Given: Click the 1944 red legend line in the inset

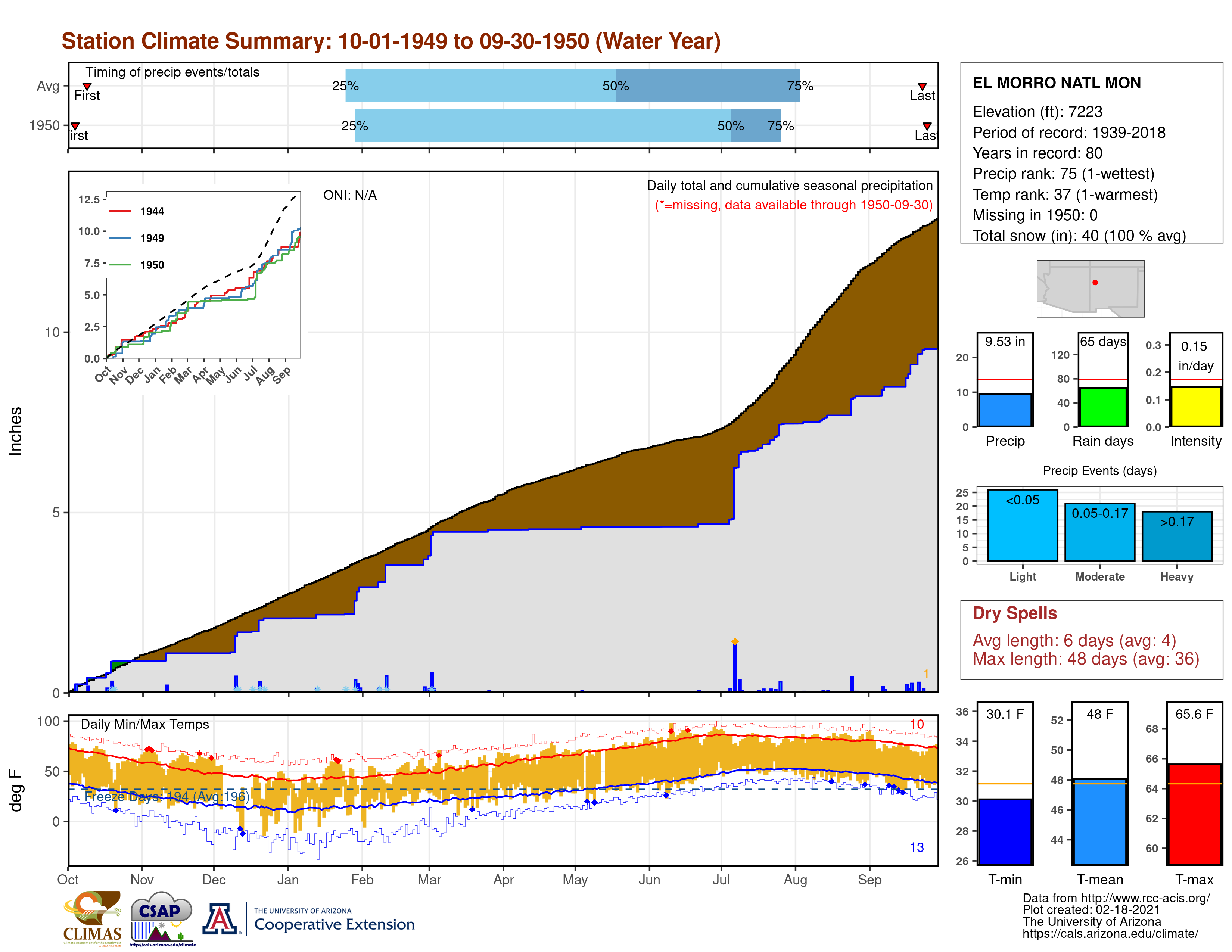Looking at the screenshot, I should pos(119,211).
